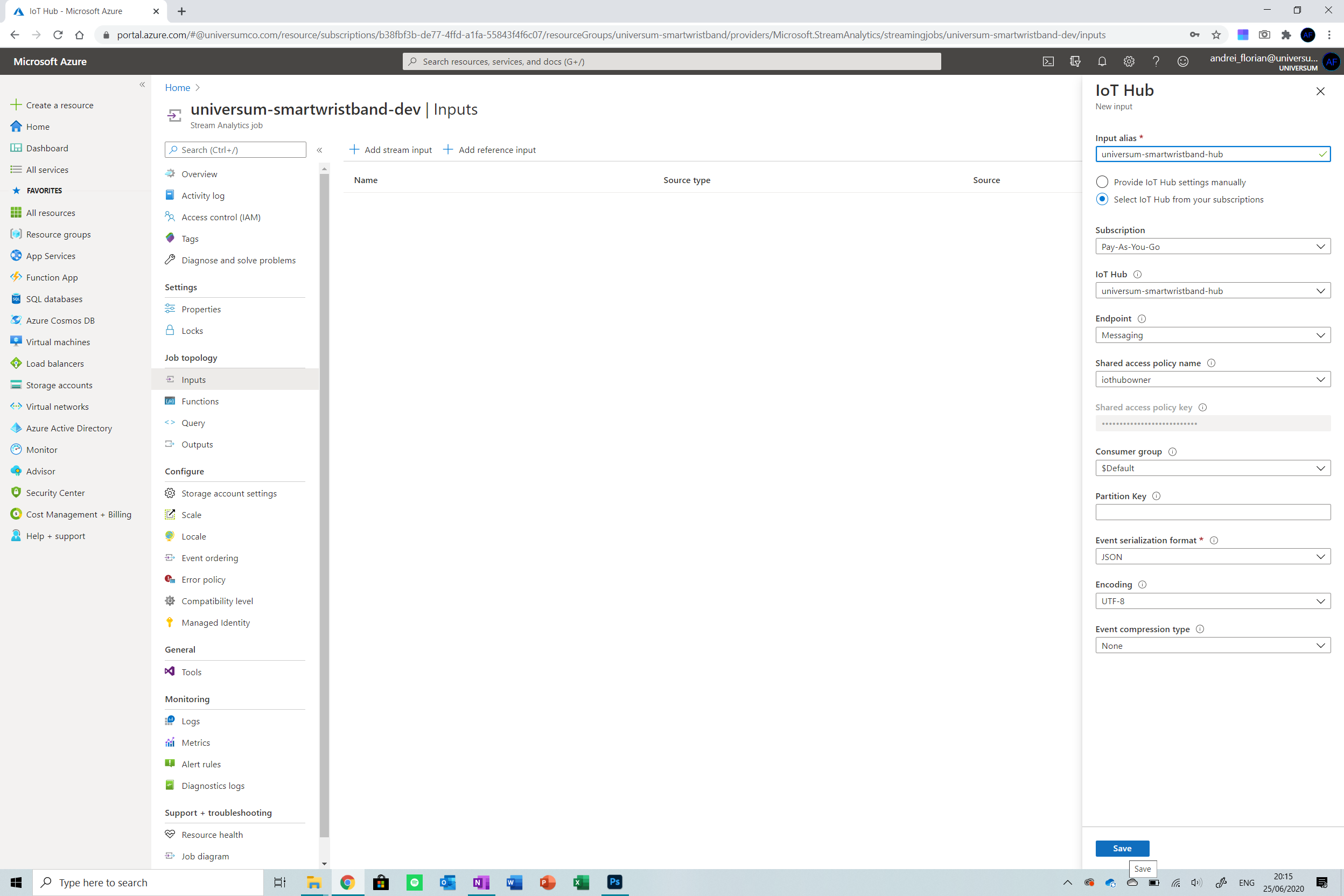Select Provide IoT Hub settings manually
This screenshot has height=896, width=1344.
pos(1102,181)
